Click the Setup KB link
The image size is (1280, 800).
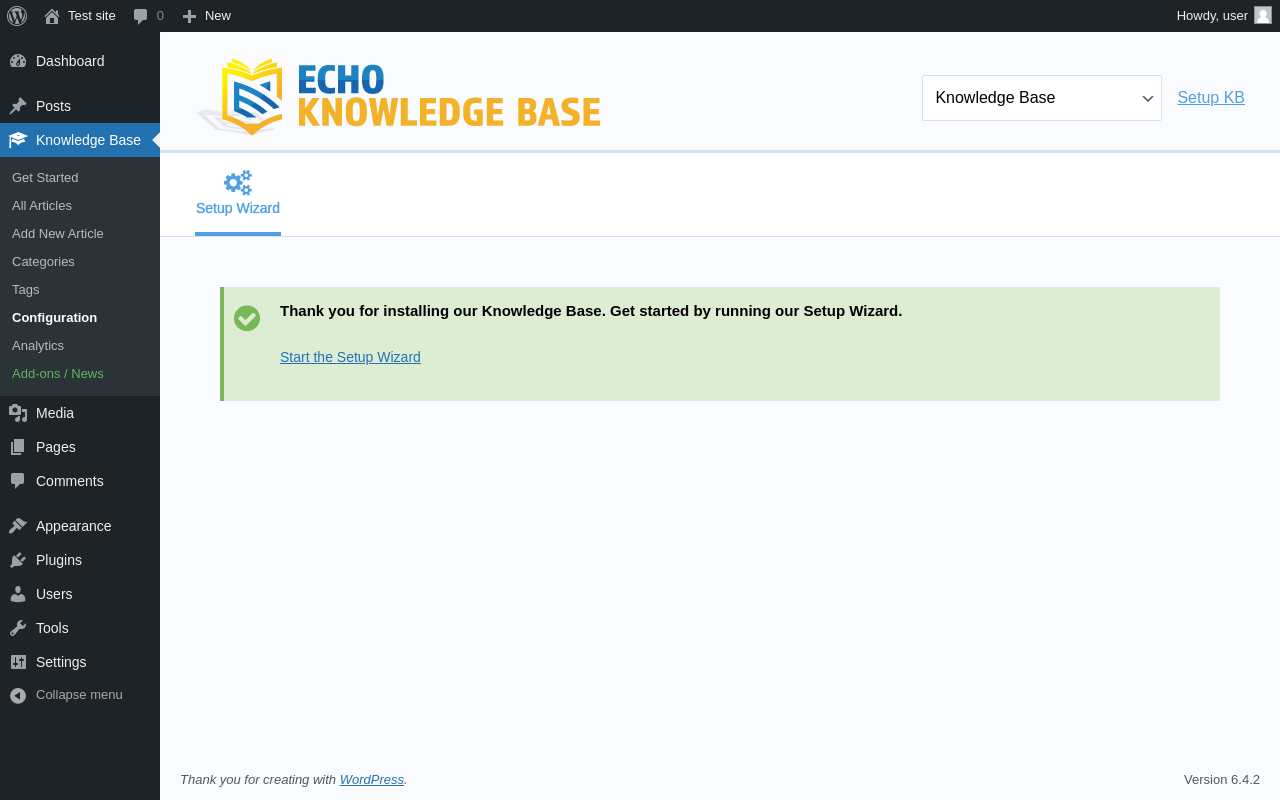pos(1211,98)
